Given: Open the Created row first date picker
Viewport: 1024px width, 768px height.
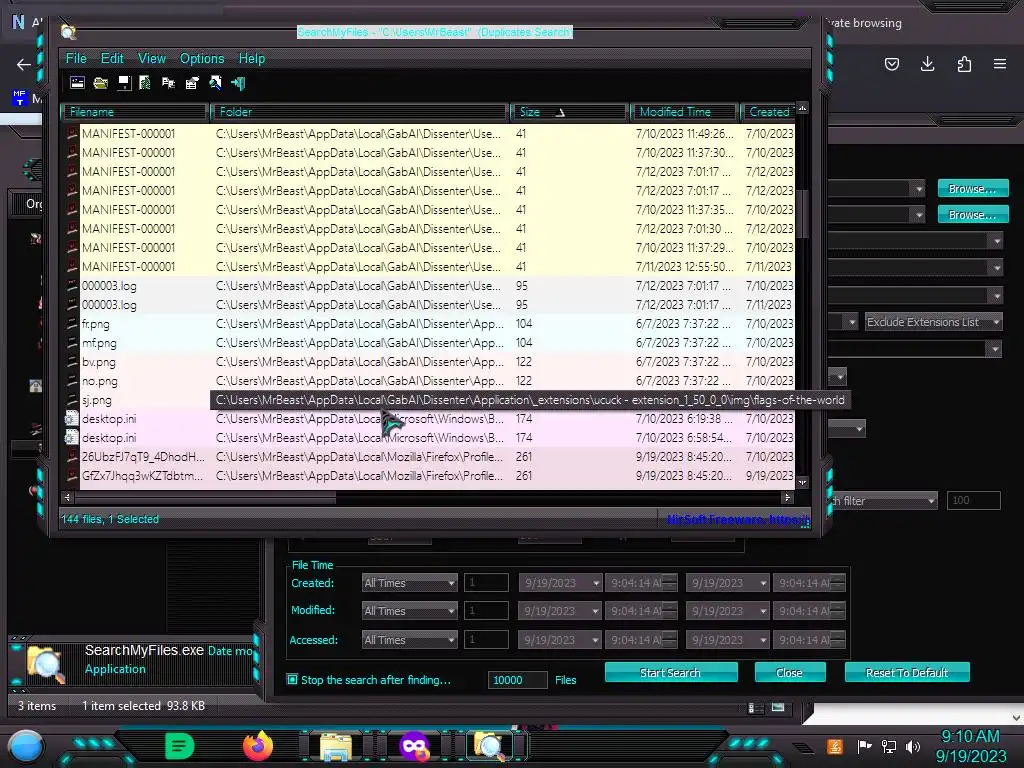Looking at the screenshot, I should [560, 583].
